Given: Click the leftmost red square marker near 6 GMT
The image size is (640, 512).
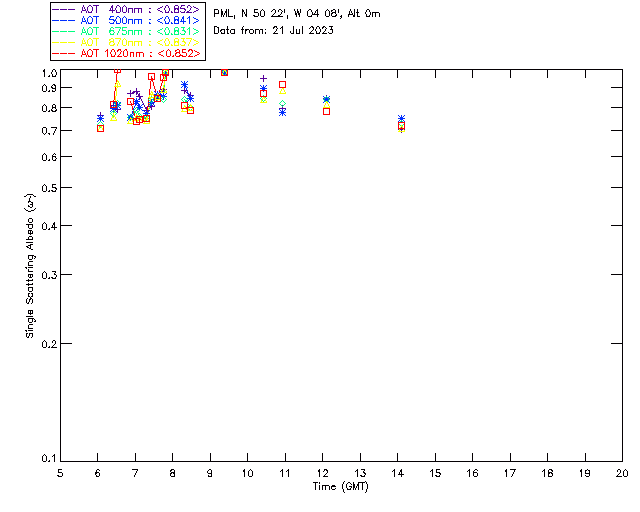Looking at the screenshot, I should tap(100, 128).
